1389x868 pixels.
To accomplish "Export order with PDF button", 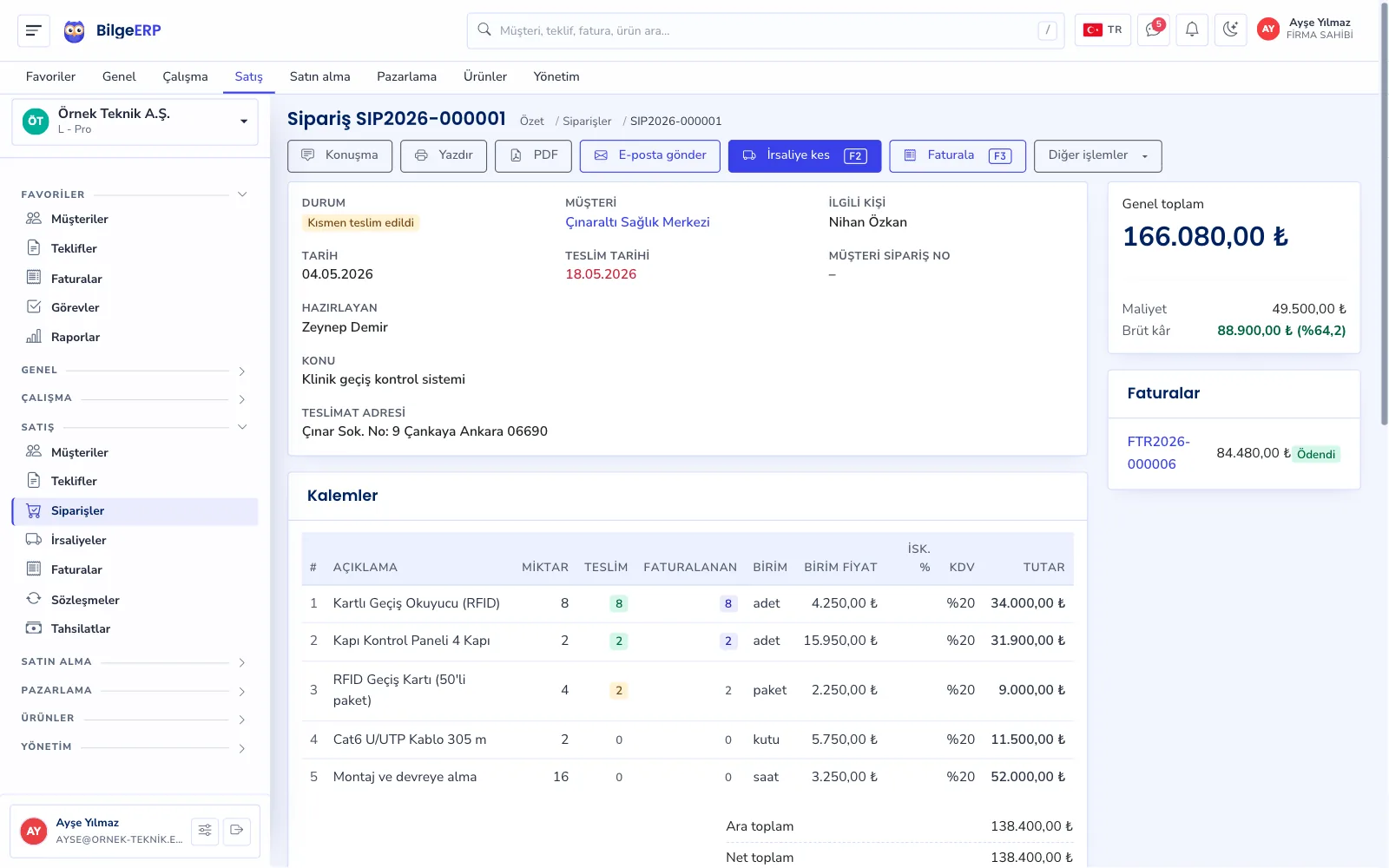I will click(533, 156).
